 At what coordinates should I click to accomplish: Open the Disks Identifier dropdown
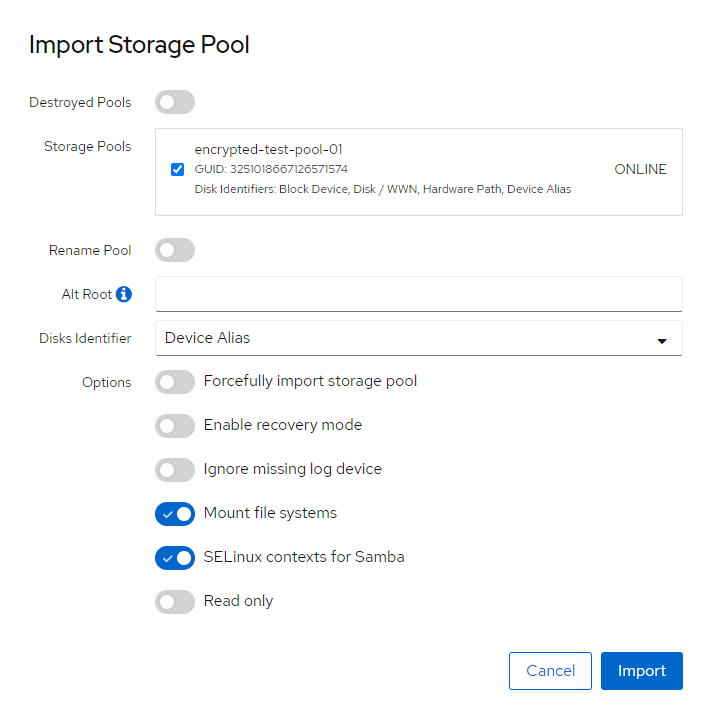[x=419, y=338]
